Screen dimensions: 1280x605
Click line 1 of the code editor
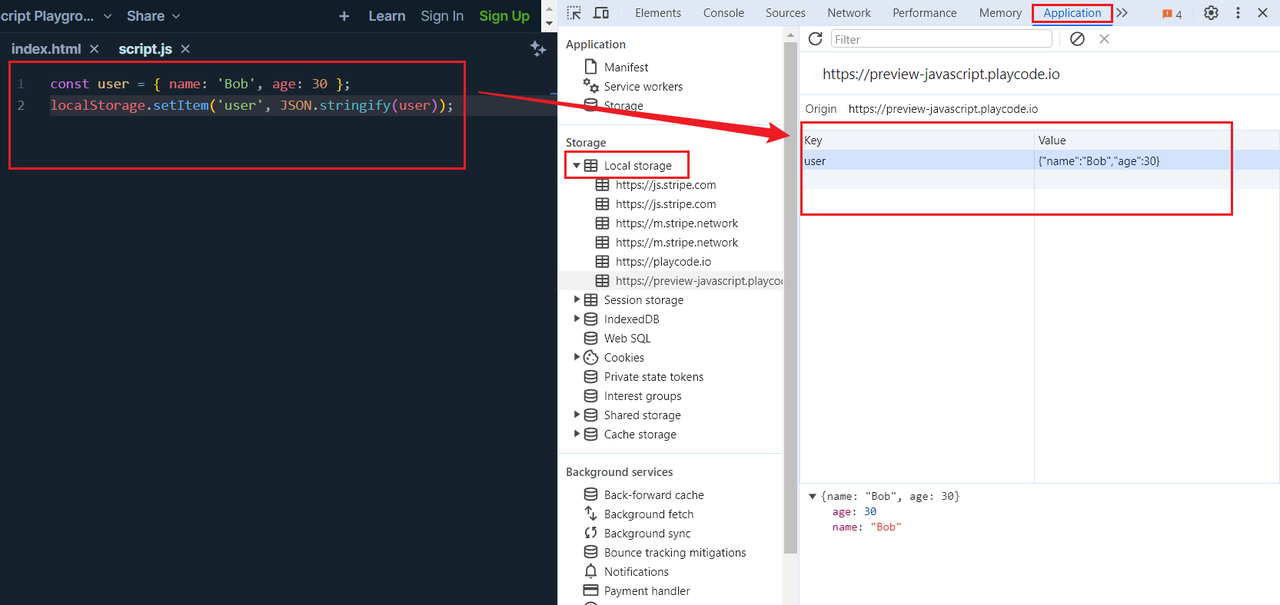200,84
